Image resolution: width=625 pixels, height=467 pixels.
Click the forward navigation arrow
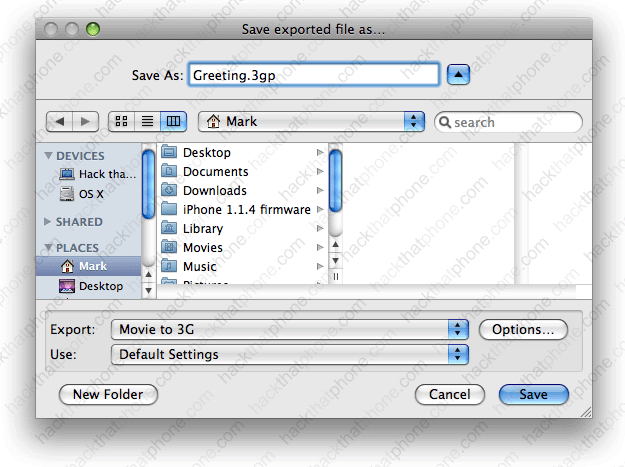pyautogui.click(x=86, y=121)
